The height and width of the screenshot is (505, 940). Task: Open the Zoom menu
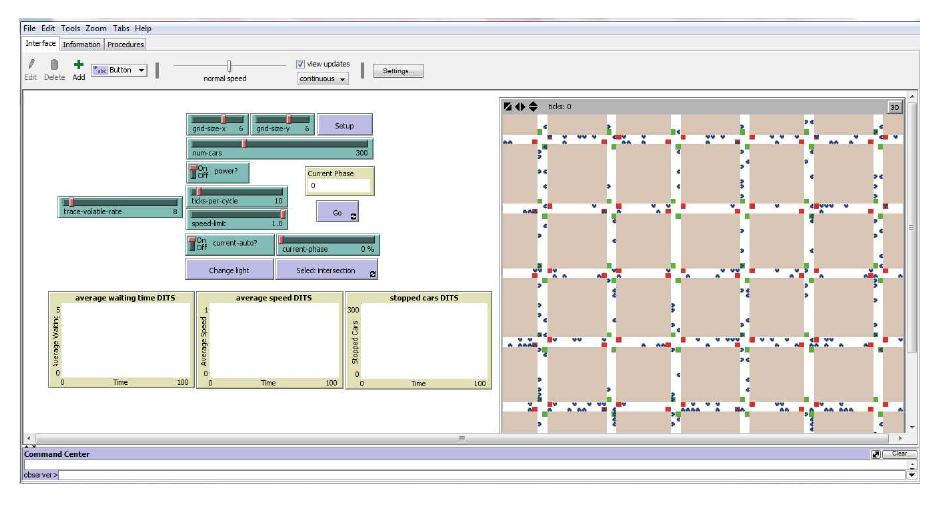pyautogui.click(x=96, y=28)
